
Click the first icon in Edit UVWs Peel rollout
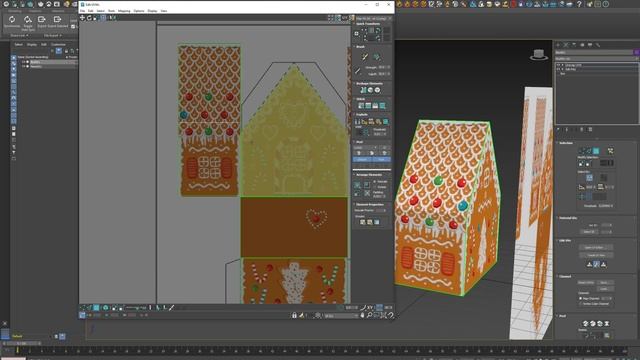click(x=359, y=153)
